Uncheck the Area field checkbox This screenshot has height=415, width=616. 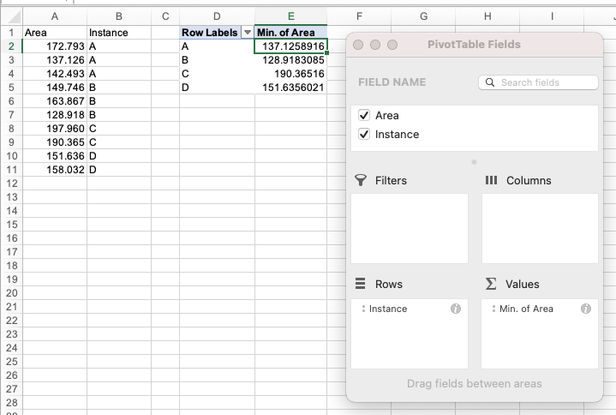coord(364,115)
